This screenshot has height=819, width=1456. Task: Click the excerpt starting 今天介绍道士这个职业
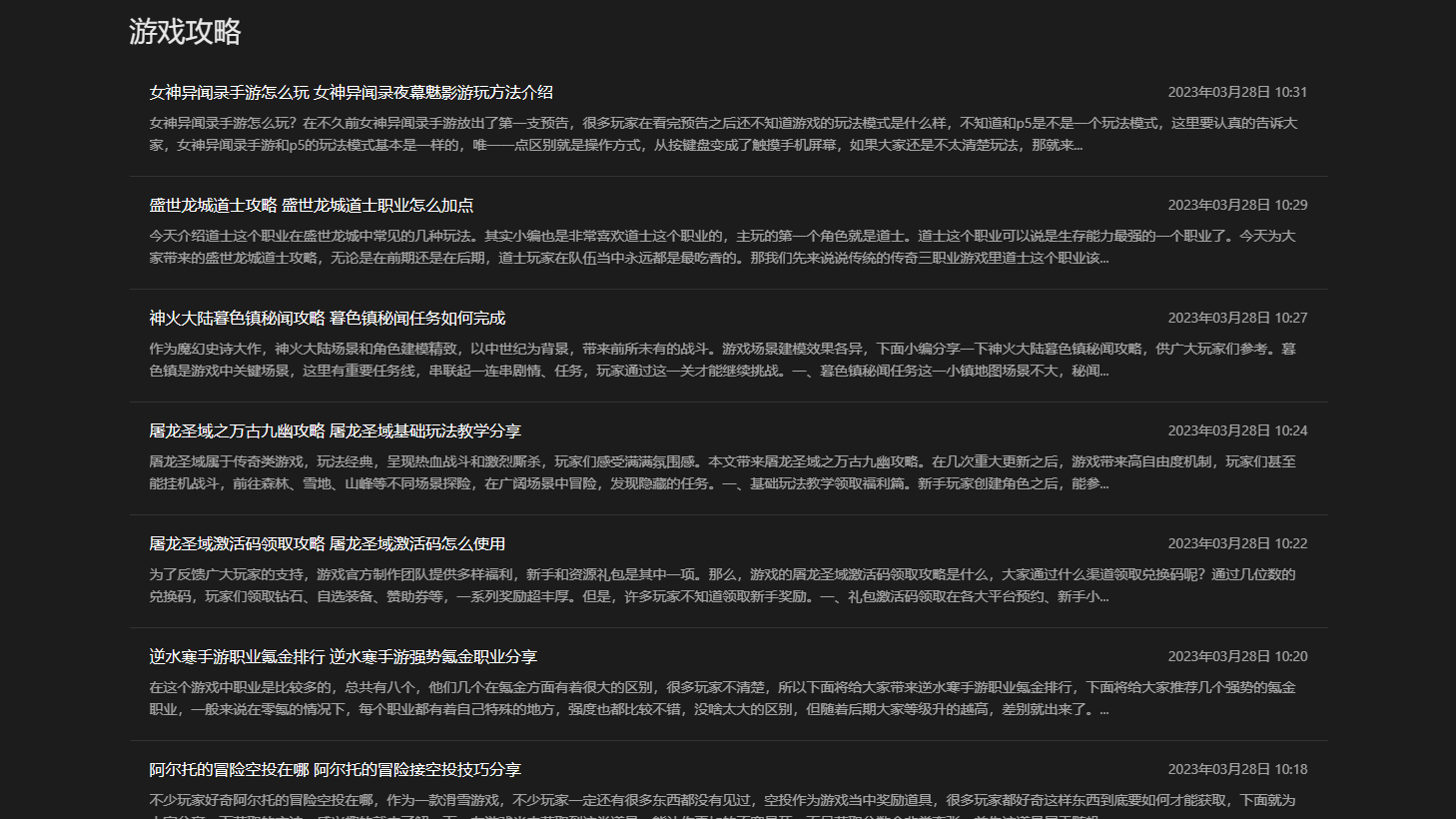click(723, 247)
